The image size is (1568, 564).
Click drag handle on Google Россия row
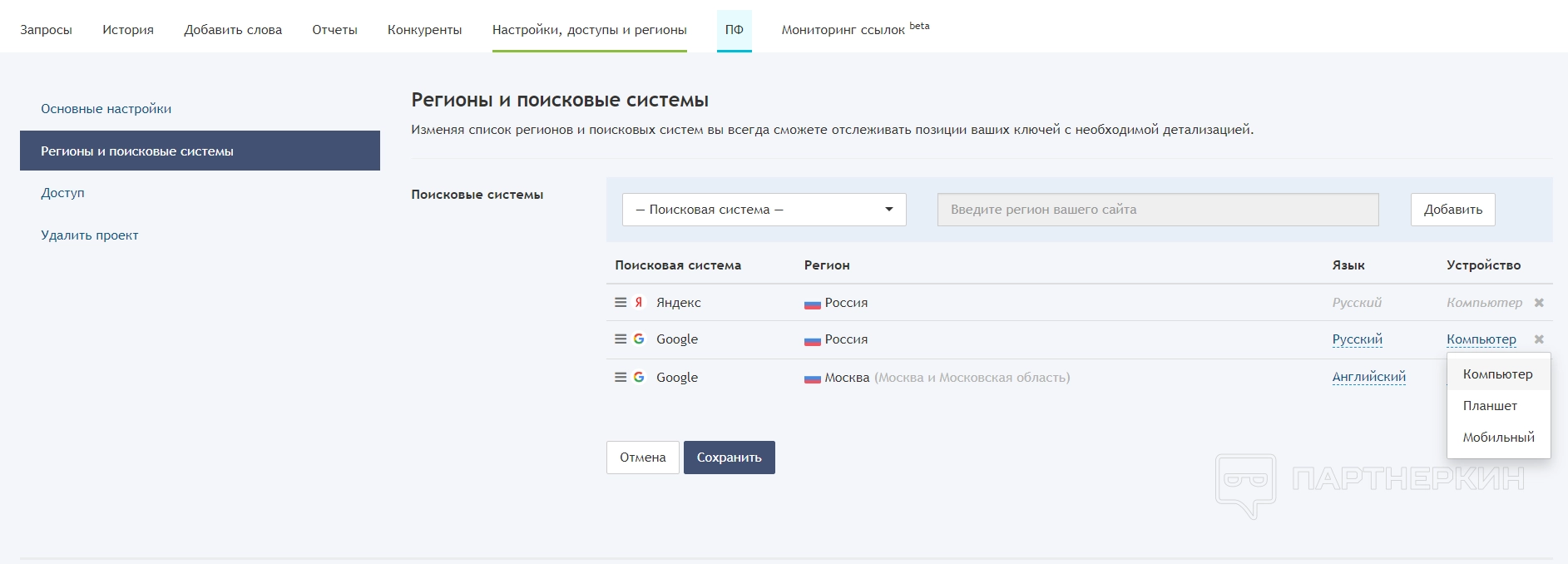[x=621, y=339]
